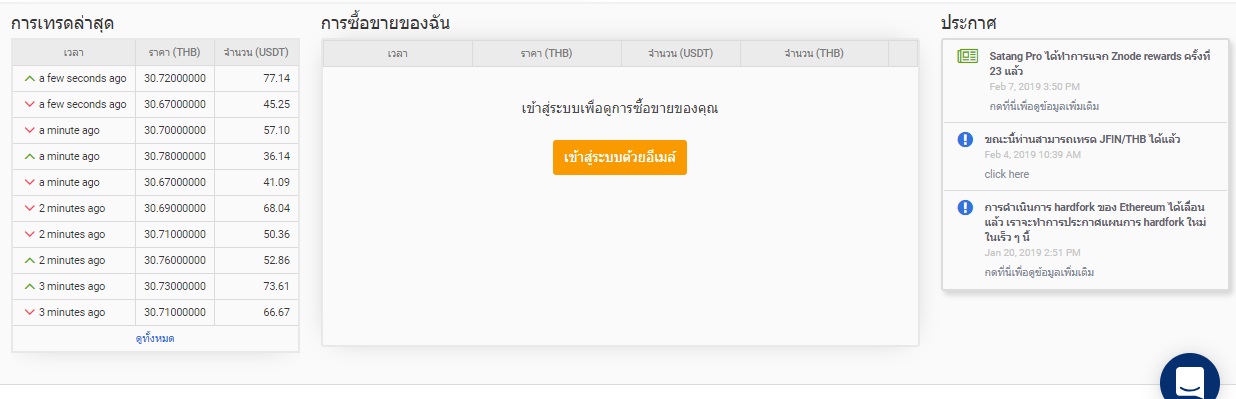The image size is (1236, 399).
Task: Click the down arrow on the 30.69000000 trade
Action: pos(30,208)
